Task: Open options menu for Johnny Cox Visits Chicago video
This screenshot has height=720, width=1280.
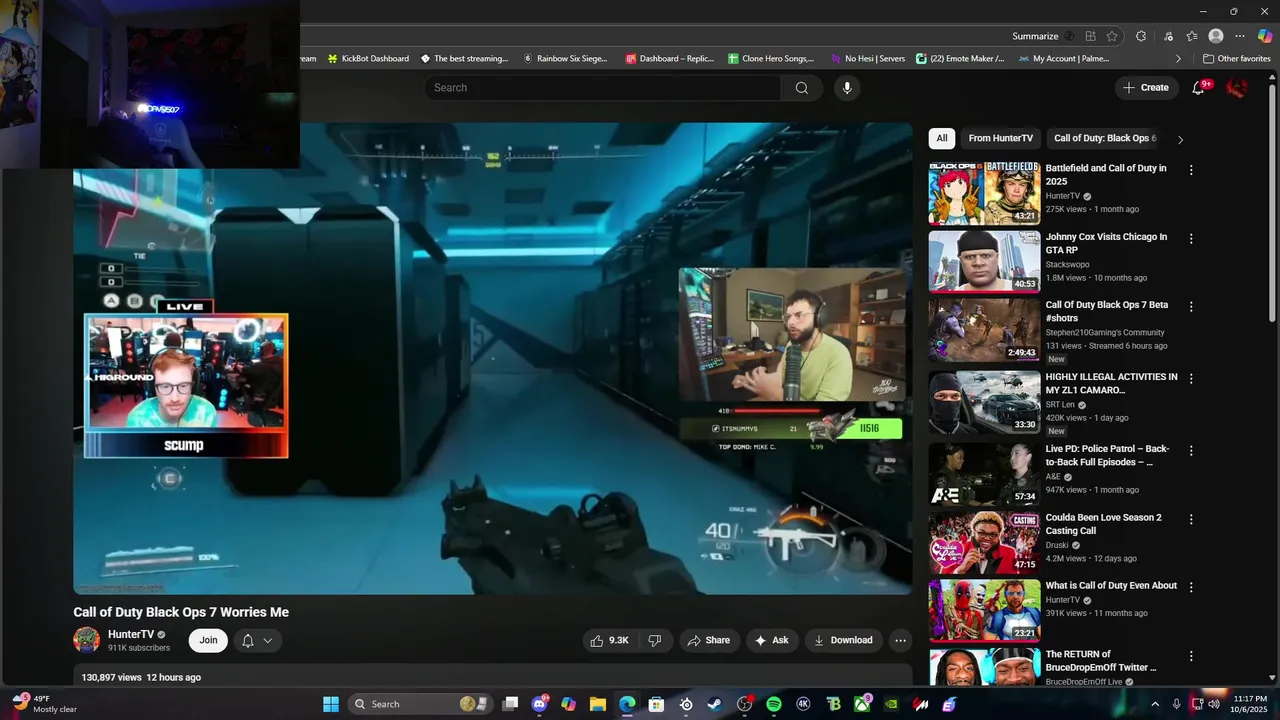Action: 1190,239
